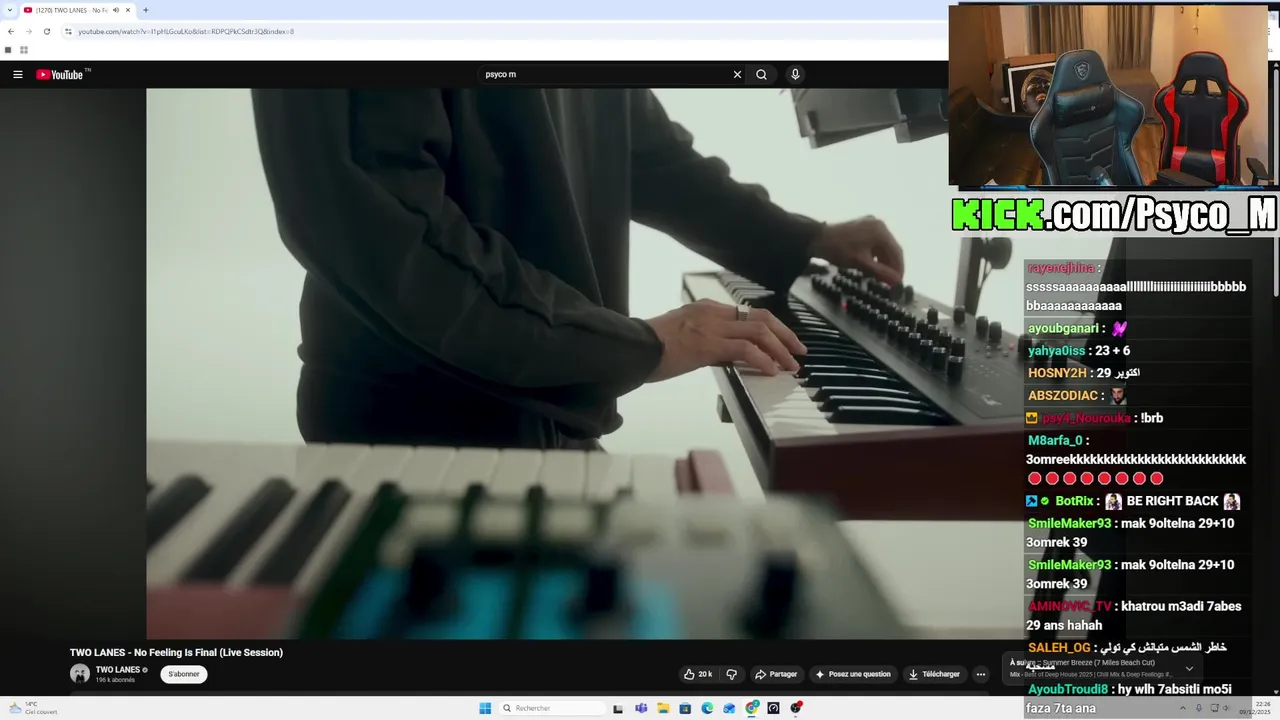Click chat username M8arfa_0
Screen dimensions: 1280x720
click(1055, 440)
